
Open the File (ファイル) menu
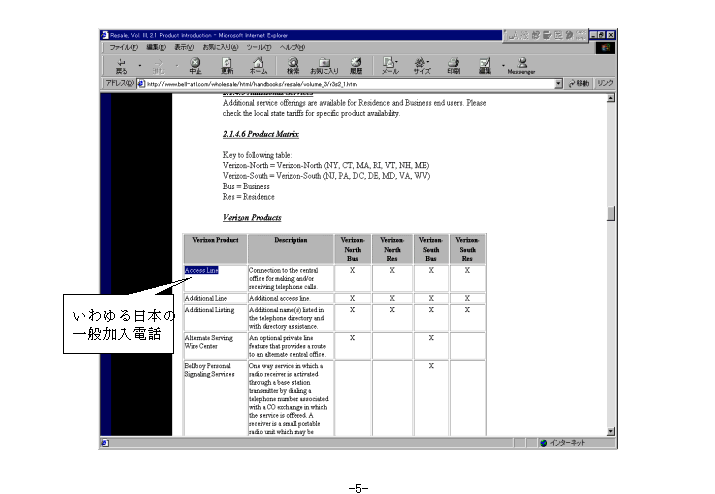(123, 47)
